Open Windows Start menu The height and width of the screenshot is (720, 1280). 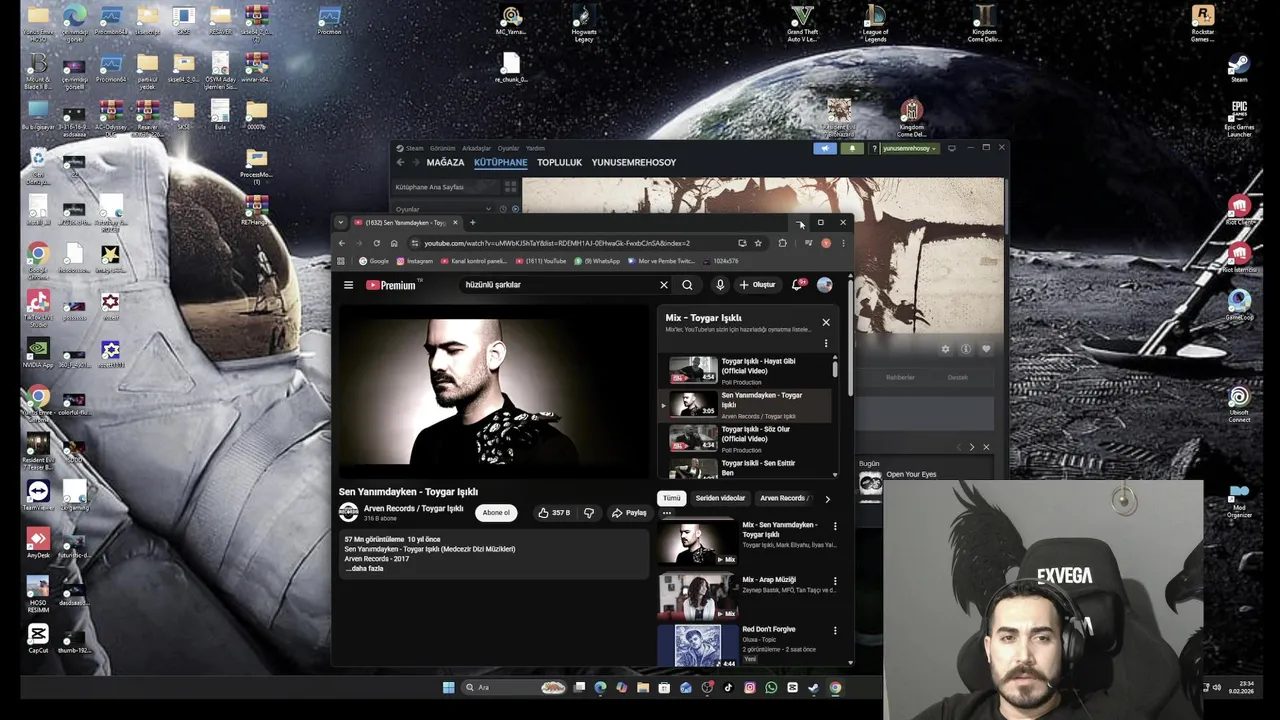coord(448,688)
